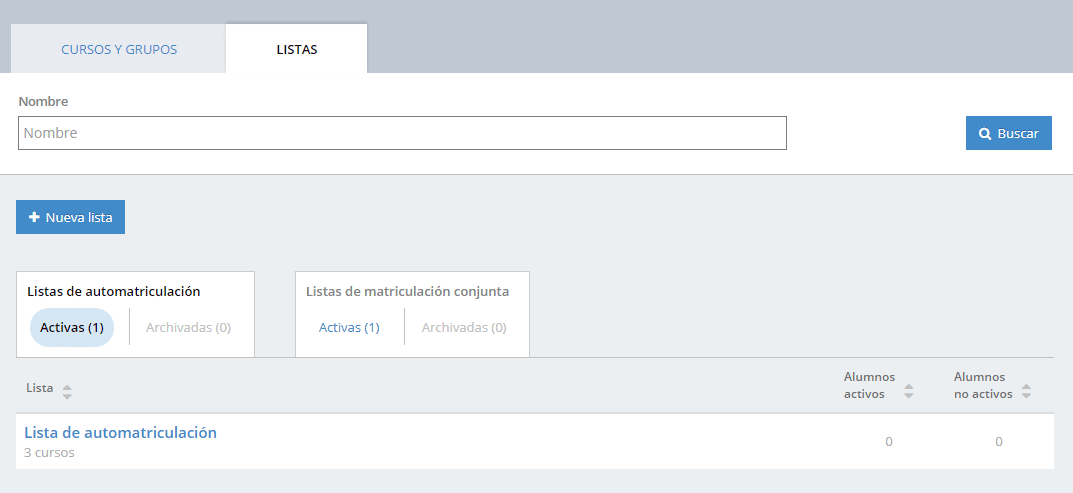Switch to the Cursos y Grupos tab
This screenshot has height=493, width=1073.
119,49
